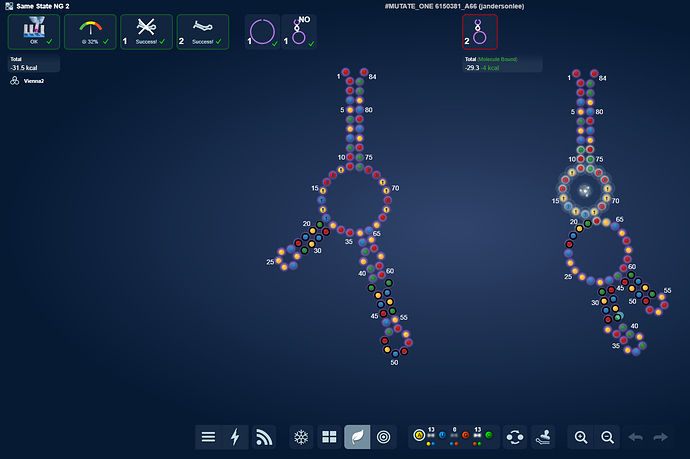The height and width of the screenshot is (459, 690).
Task: Click the snowflake freeze icon
Action: point(300,437)
